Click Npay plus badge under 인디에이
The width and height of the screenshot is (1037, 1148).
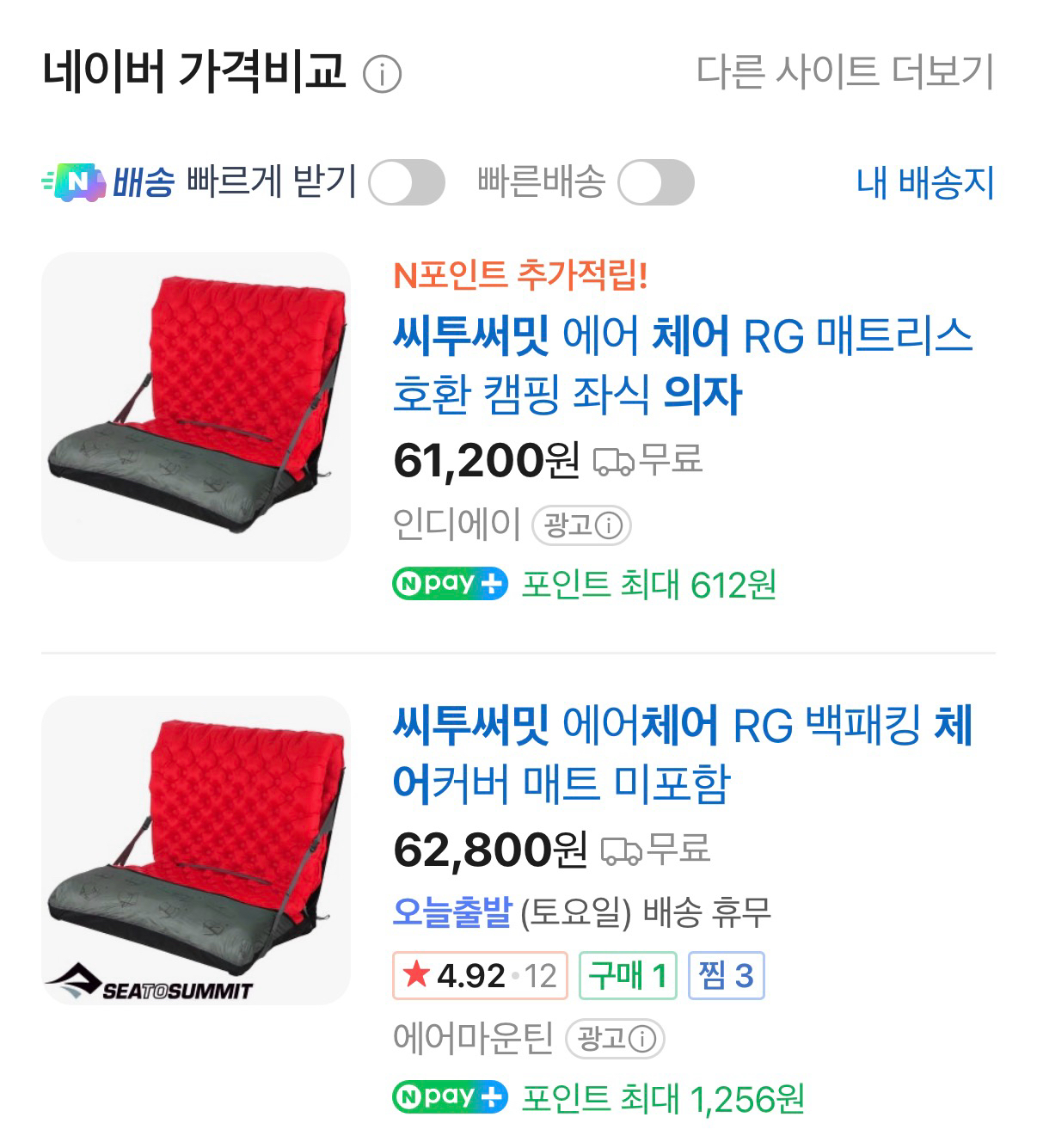[x=450, y=584]
